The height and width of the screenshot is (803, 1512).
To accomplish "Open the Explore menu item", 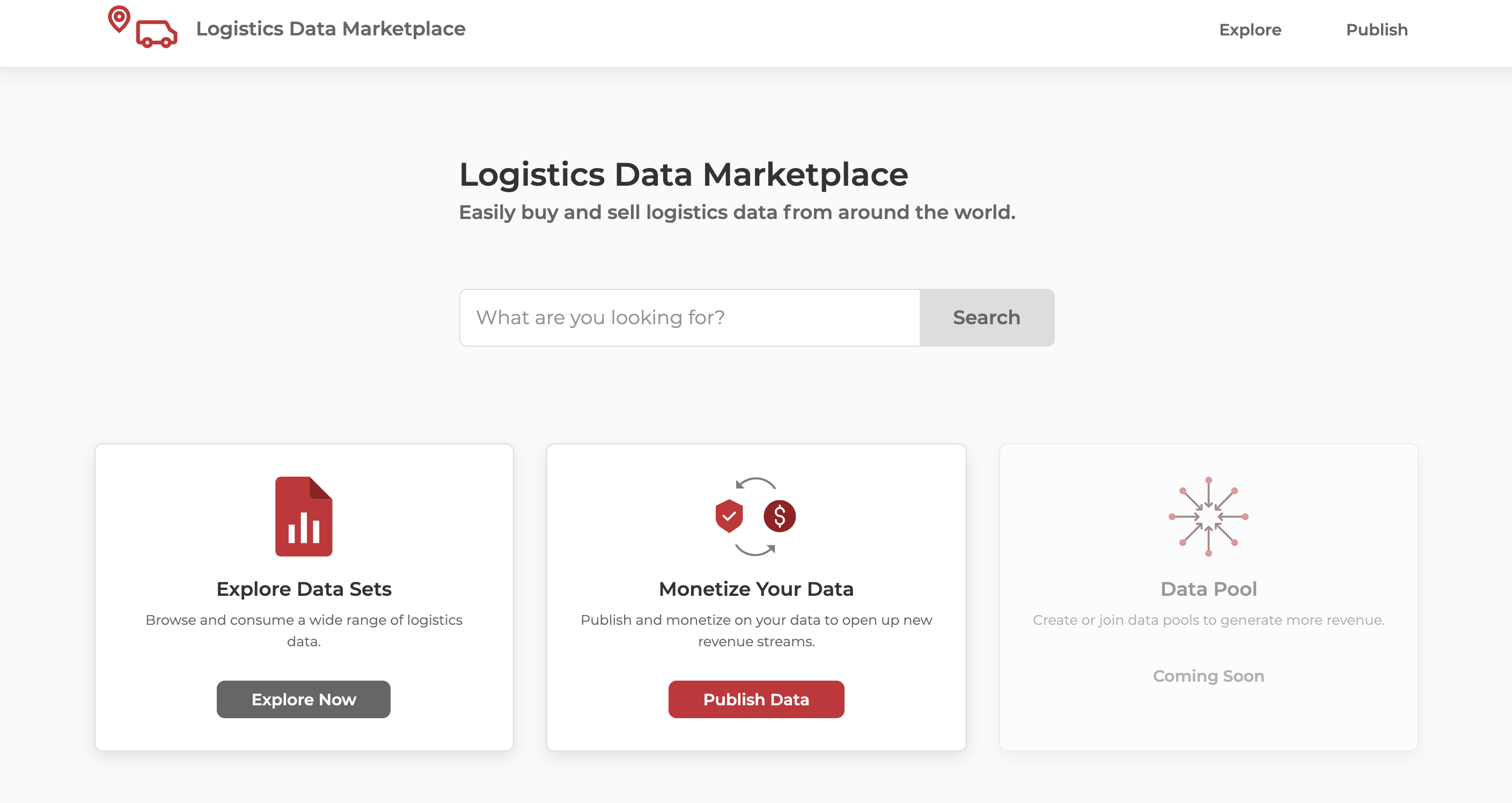I will pos(1250,30).
